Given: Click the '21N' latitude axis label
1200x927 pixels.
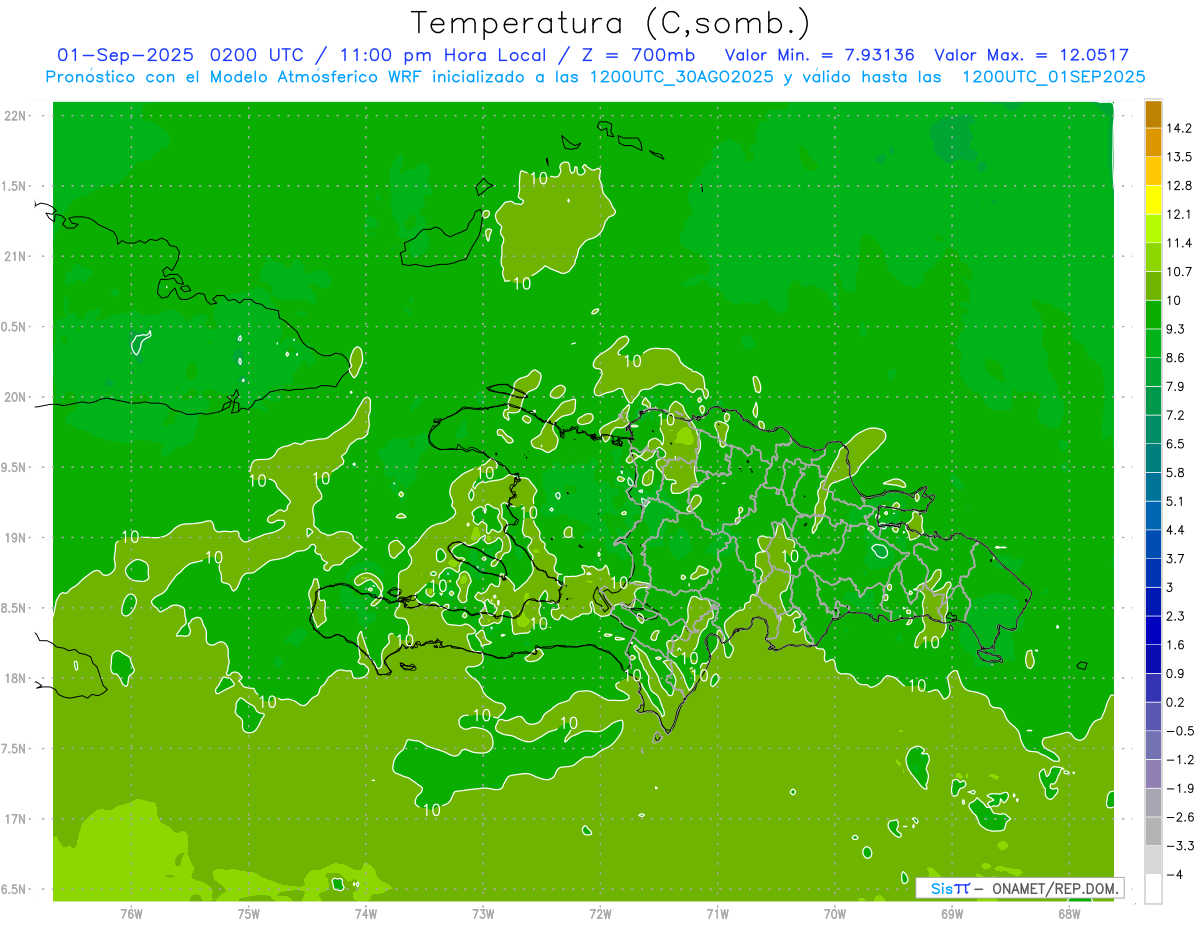Looking at the screenshot, I should pyautogui.click(x=15, y=257).
